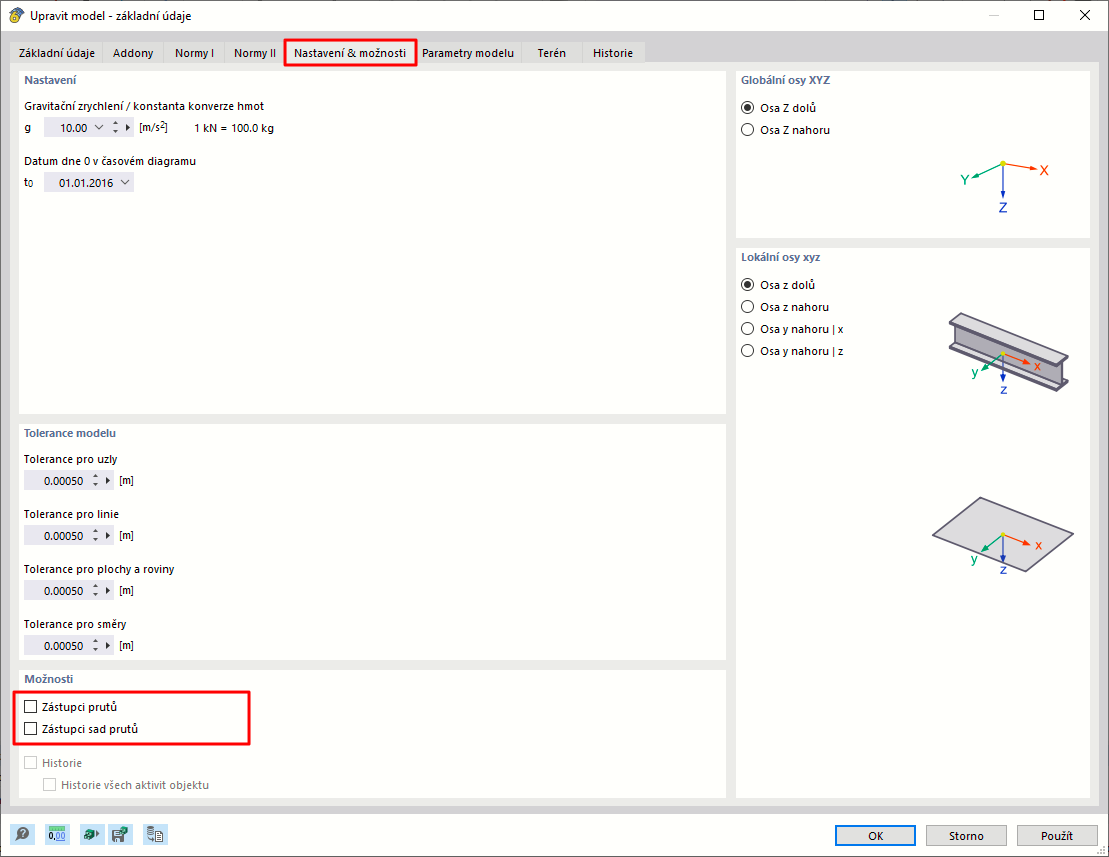Open units and decimal places icon
The height and width of the screenshot is (857, 1109).
pos(57,834)
